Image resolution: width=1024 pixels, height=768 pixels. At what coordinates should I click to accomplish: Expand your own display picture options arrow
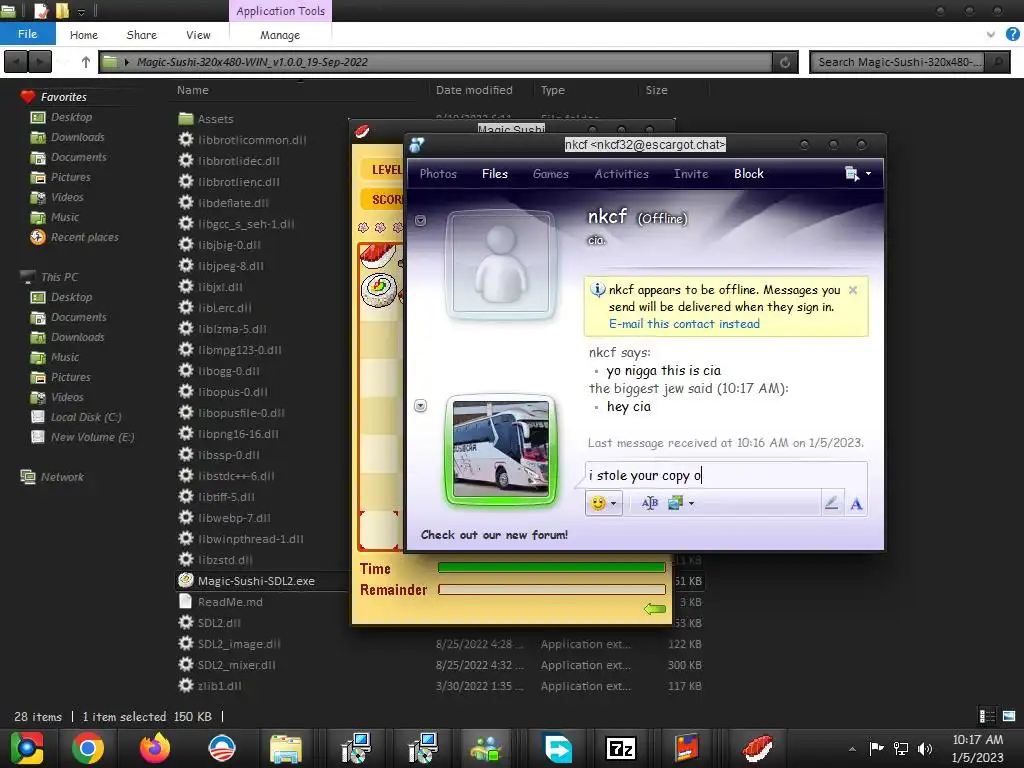click(x=421, y=406)
